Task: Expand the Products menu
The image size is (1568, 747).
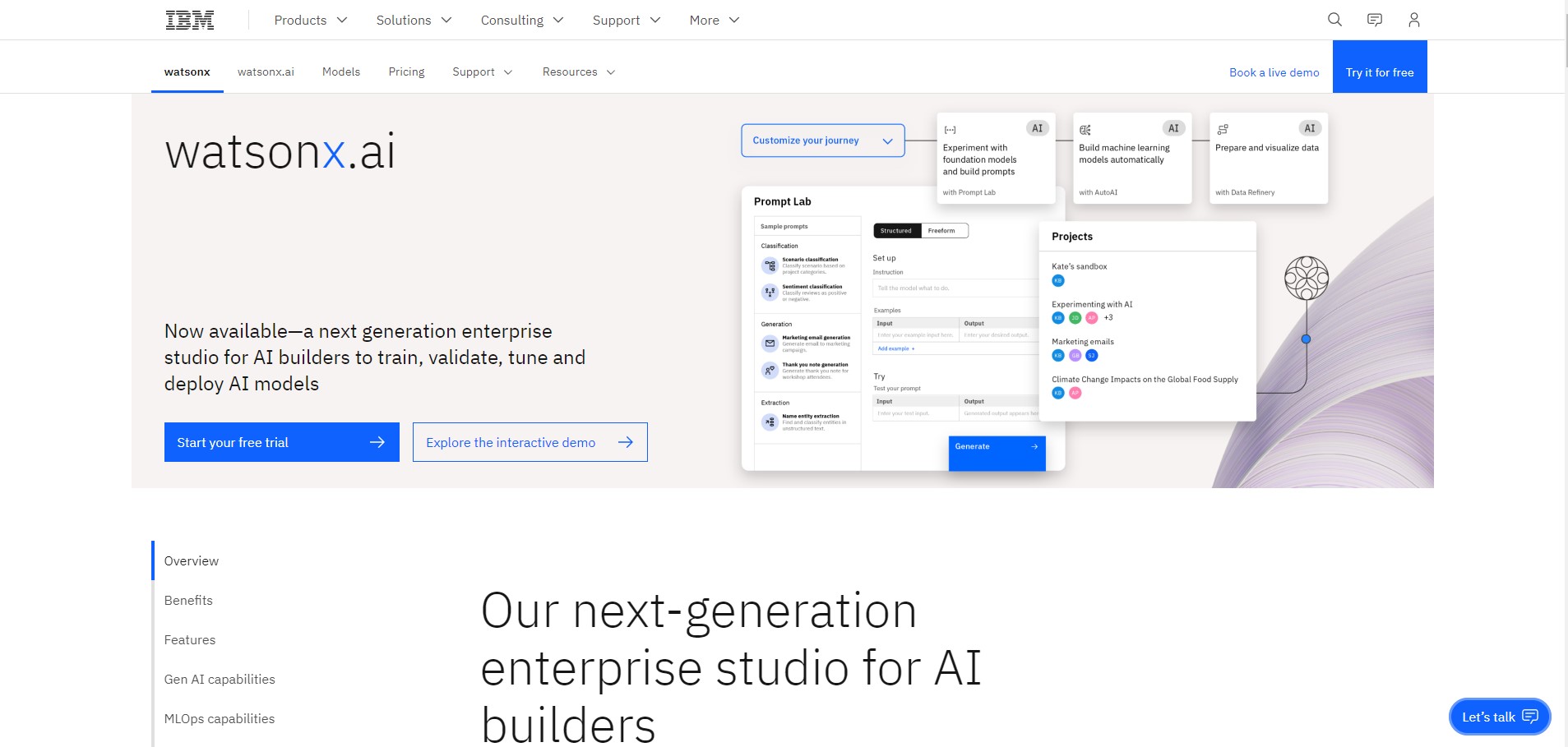Action: 311,20
